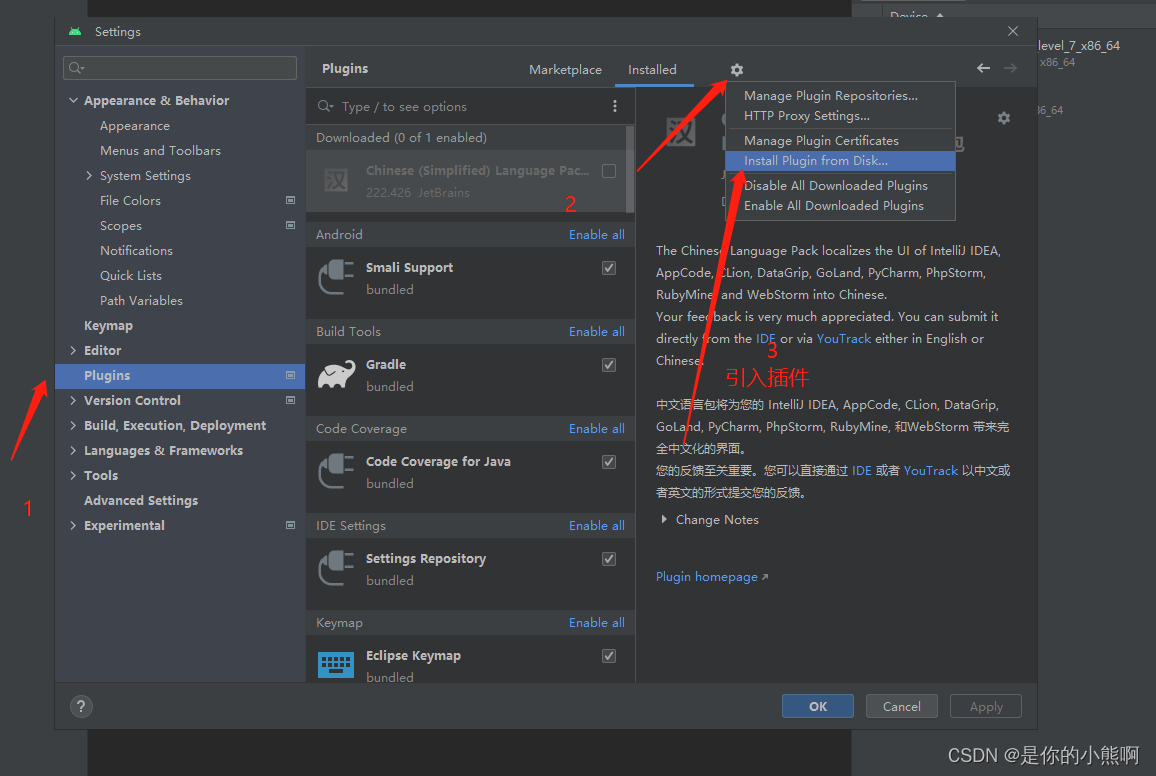Enable the Chinese (Simplified) Language Pack checkbox

click(609, 171)
